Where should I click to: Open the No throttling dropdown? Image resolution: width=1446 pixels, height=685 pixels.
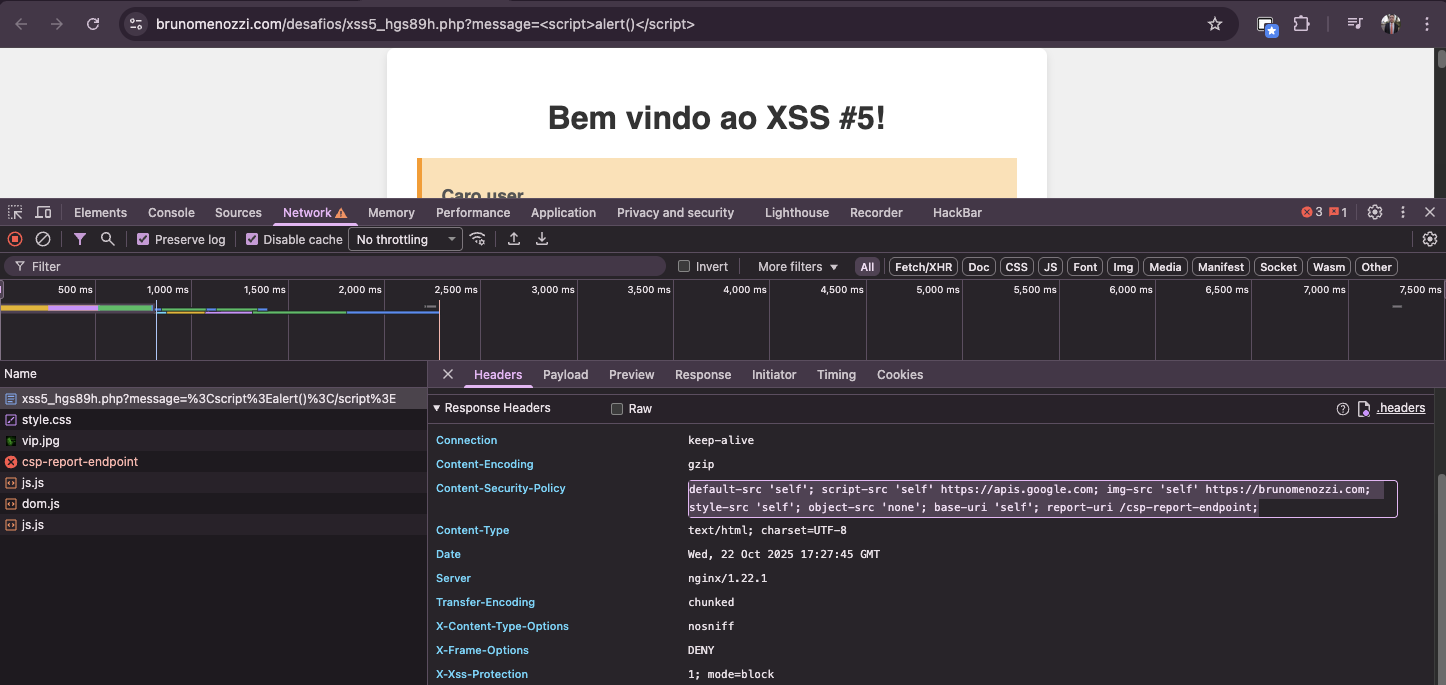pos(405,240)
